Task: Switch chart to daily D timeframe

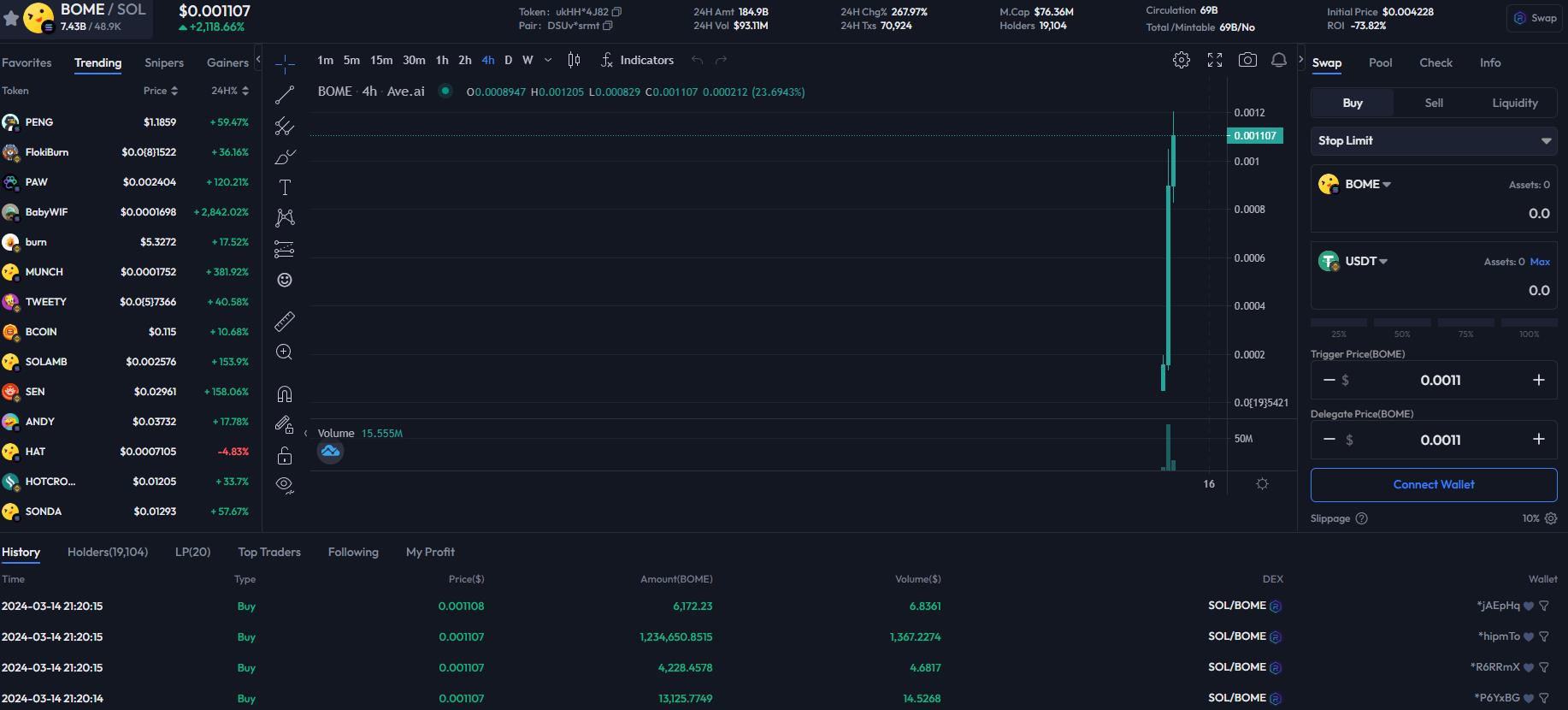Action: [x=508, y=60]
